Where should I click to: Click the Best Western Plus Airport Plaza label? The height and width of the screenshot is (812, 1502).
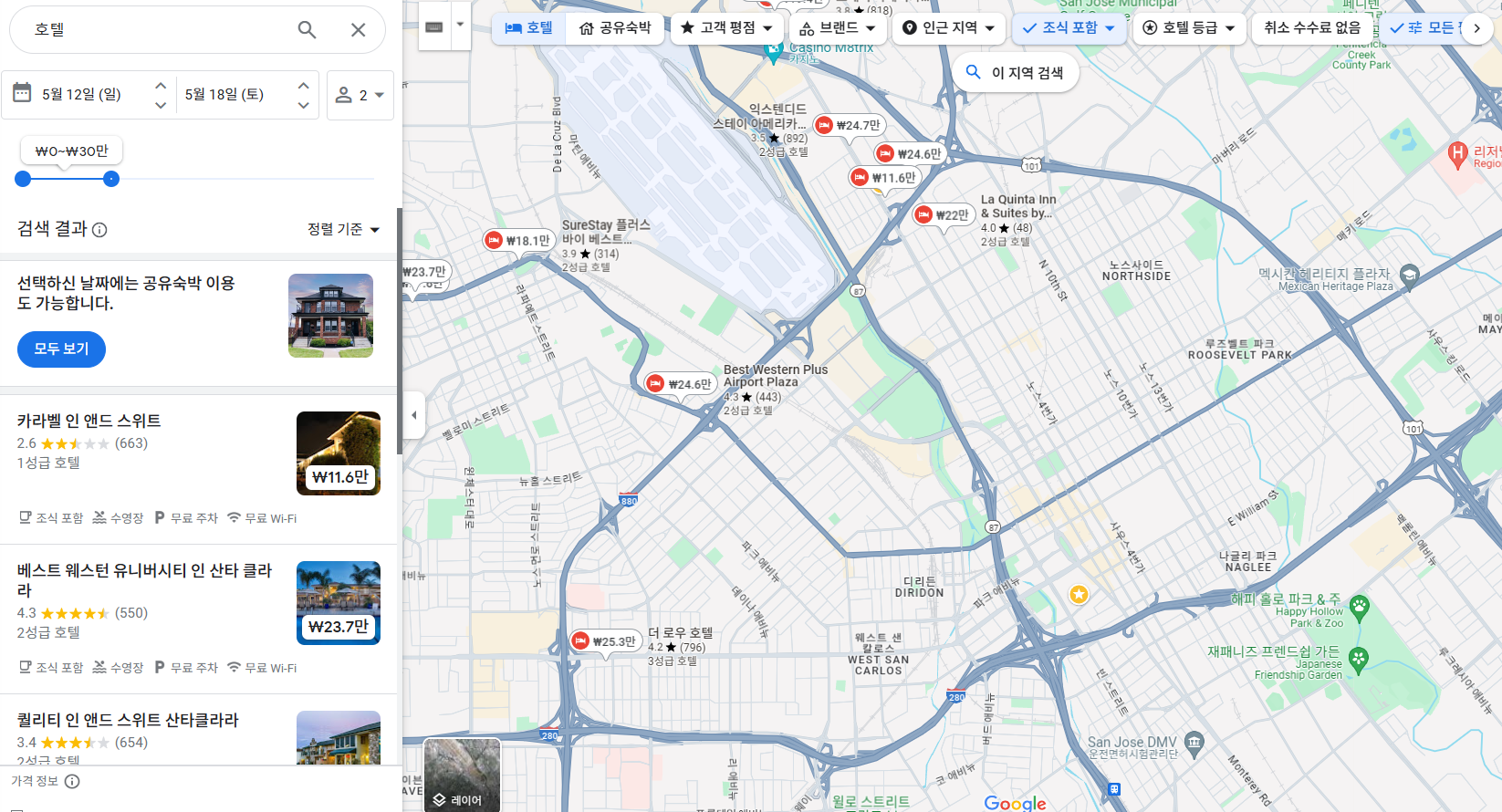775,376
